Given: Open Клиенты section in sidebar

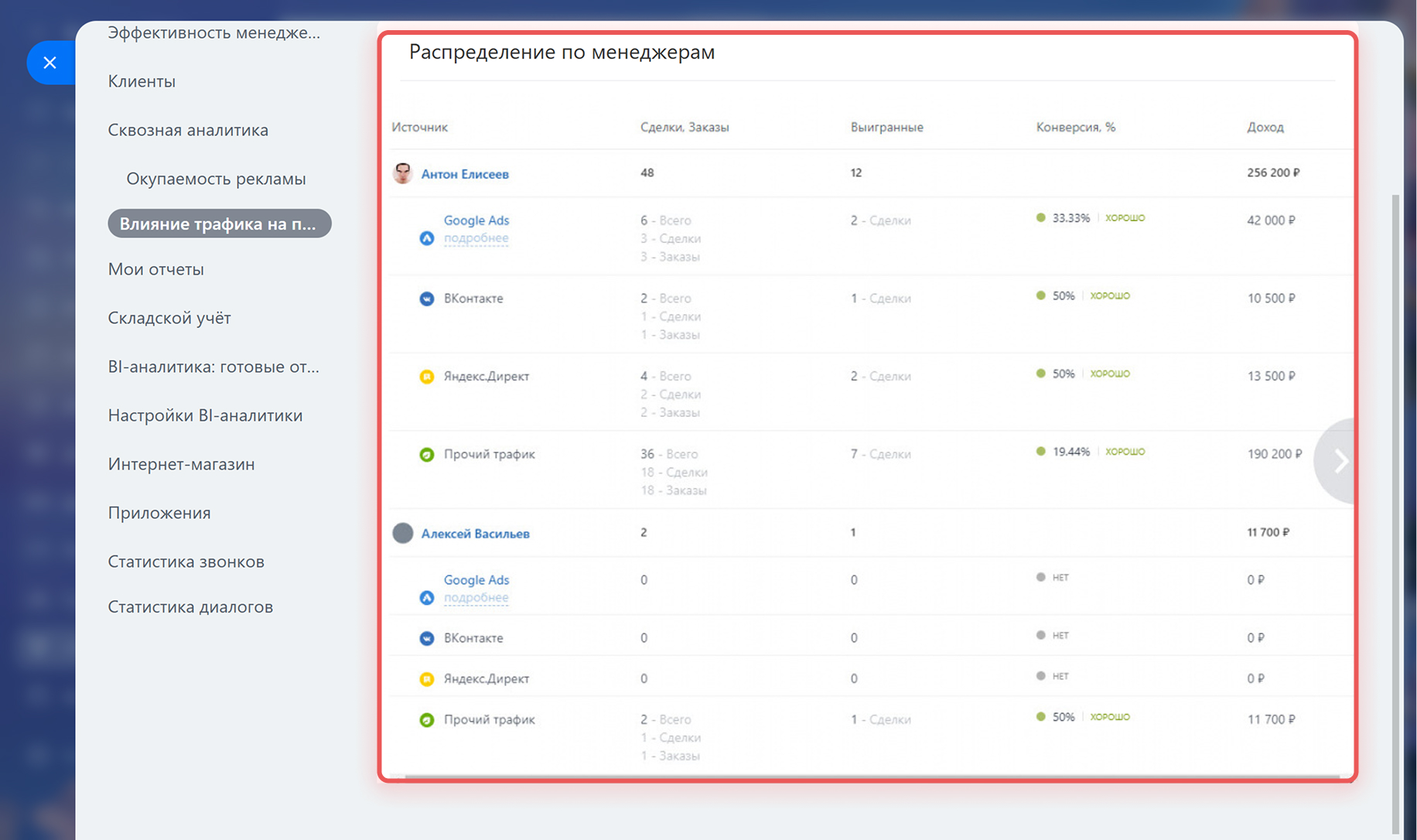Looking at the screenshot, I should click(x=142, y=81).
